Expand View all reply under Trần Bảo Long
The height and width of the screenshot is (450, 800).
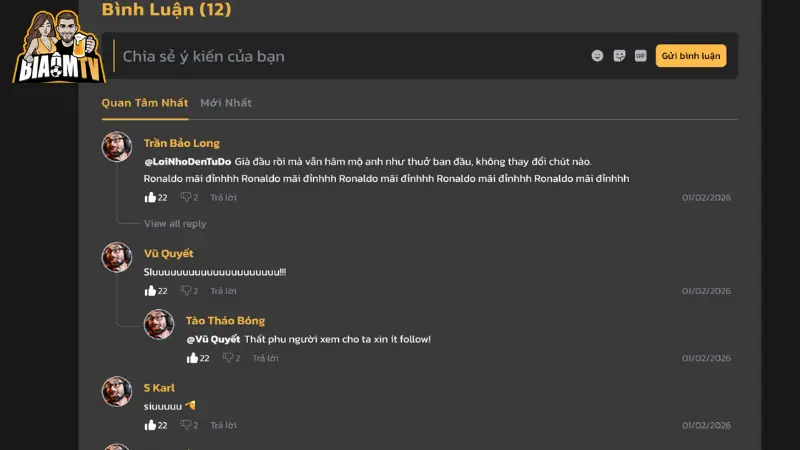[x=175, y=224]
